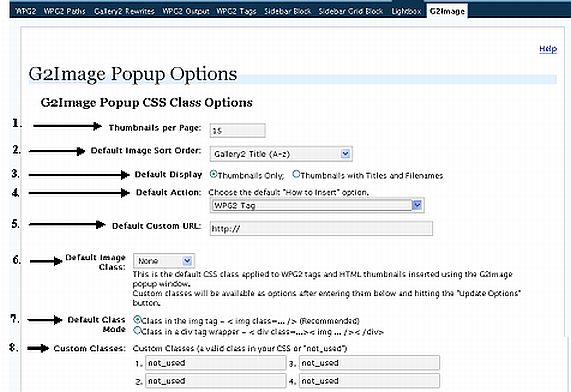Open the Default Image Class dropdown

164,261
